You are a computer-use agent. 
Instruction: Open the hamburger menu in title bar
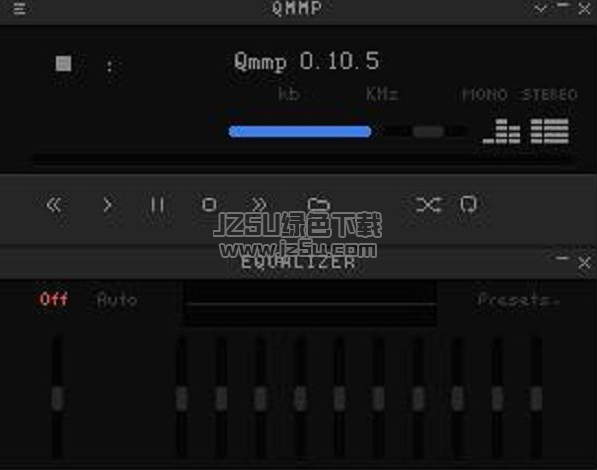click(19, 8)
